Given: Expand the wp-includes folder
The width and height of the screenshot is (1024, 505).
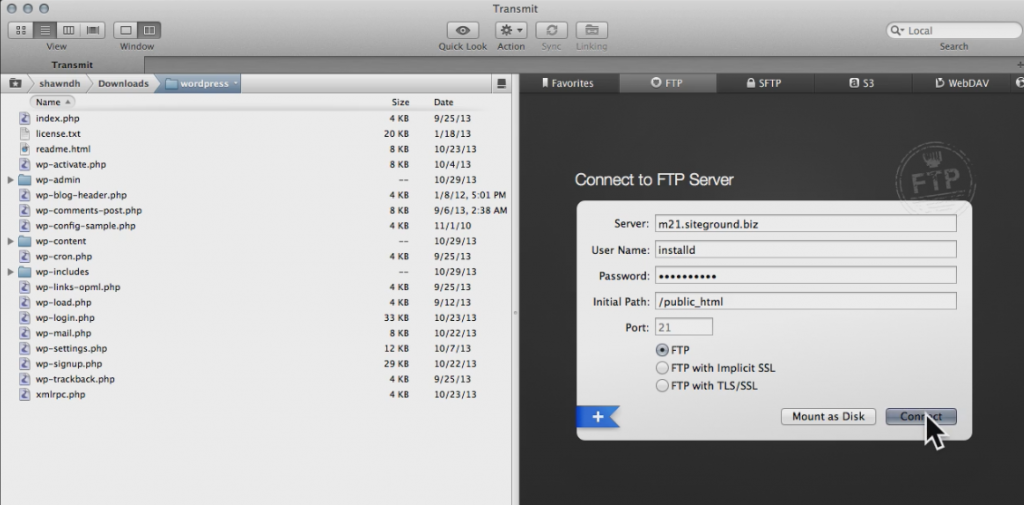Looking at the screenshot, I should [10, 272].
